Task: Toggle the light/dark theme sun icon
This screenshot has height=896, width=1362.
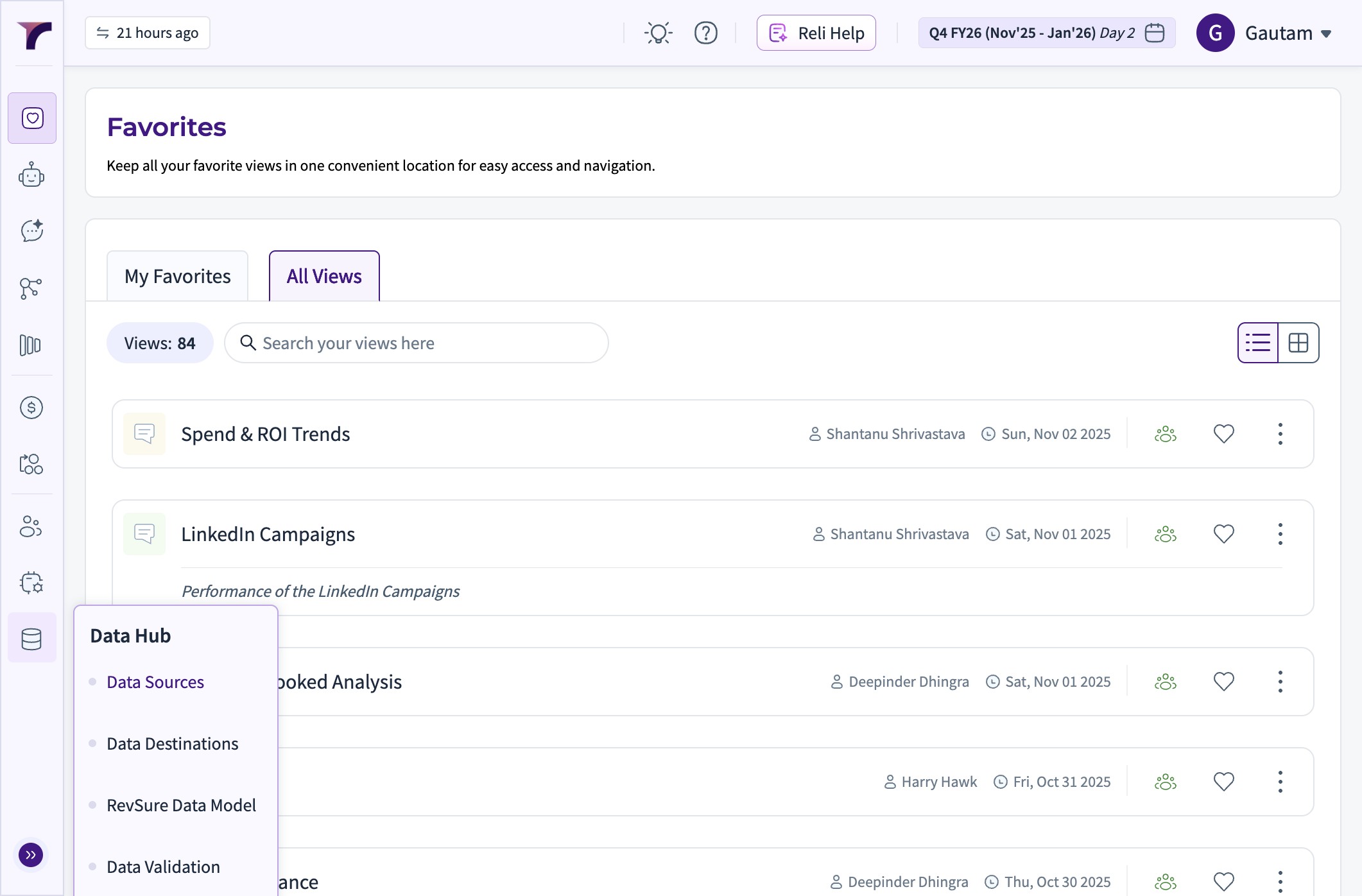Action: (x=658, y=33)
